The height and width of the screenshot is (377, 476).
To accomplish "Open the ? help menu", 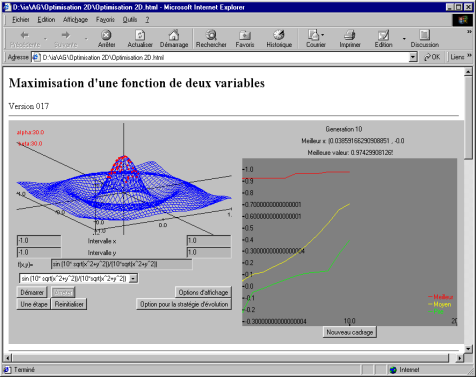I will pos(147,20).
